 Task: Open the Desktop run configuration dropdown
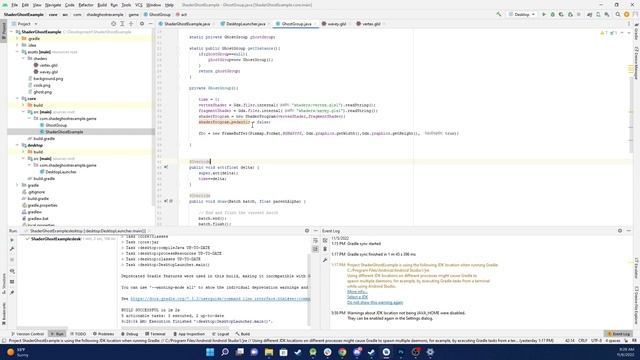coord(522,14)
